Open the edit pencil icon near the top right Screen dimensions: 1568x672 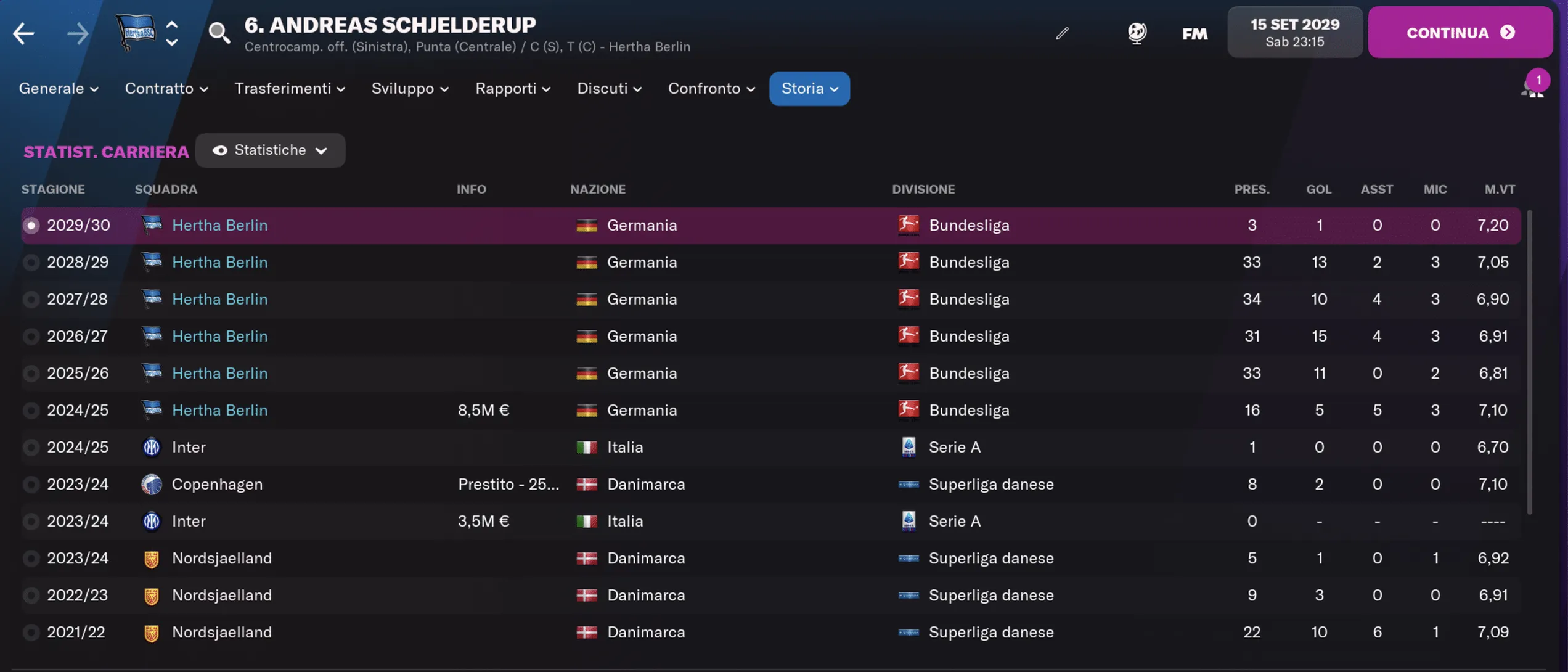pyautogui.click(x=1061, y=33)
